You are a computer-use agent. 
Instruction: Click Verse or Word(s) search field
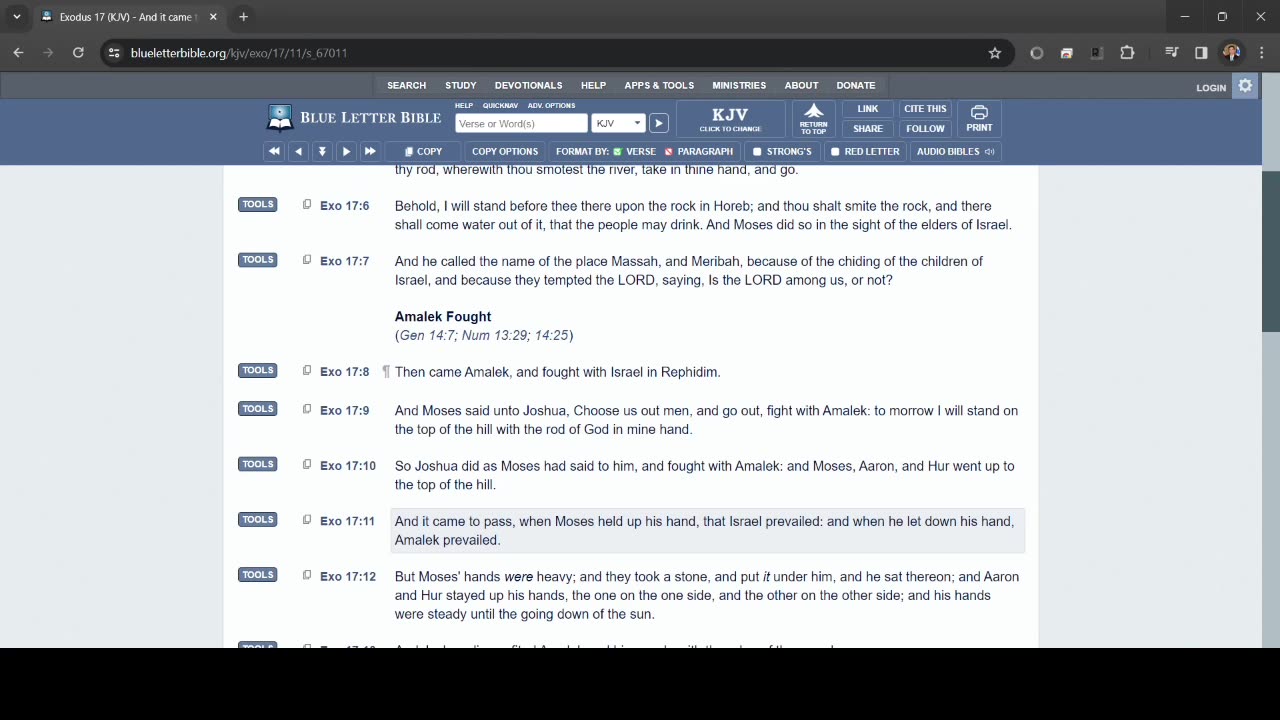521,123
